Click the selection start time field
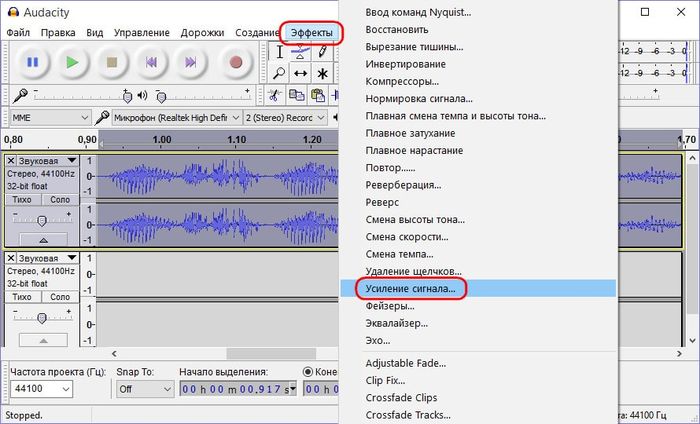 tap(235, 389)
